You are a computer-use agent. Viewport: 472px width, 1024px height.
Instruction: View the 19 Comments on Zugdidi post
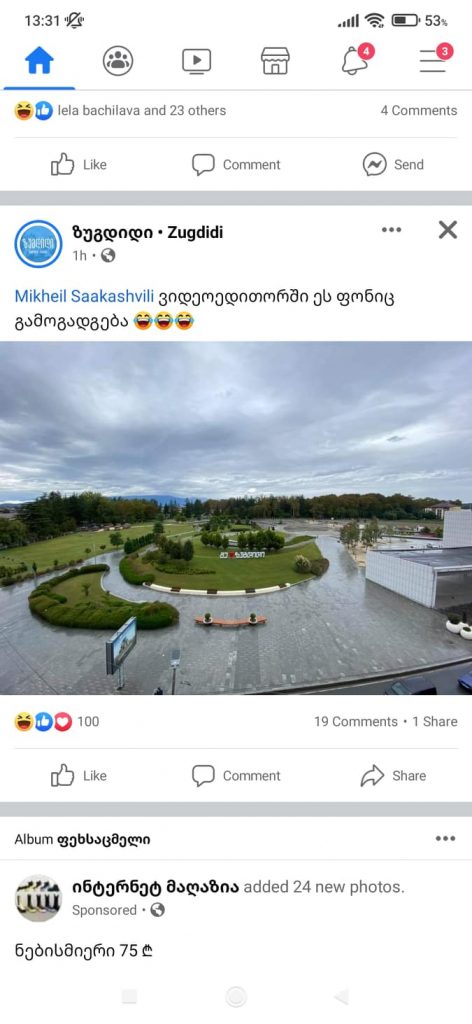355,722
